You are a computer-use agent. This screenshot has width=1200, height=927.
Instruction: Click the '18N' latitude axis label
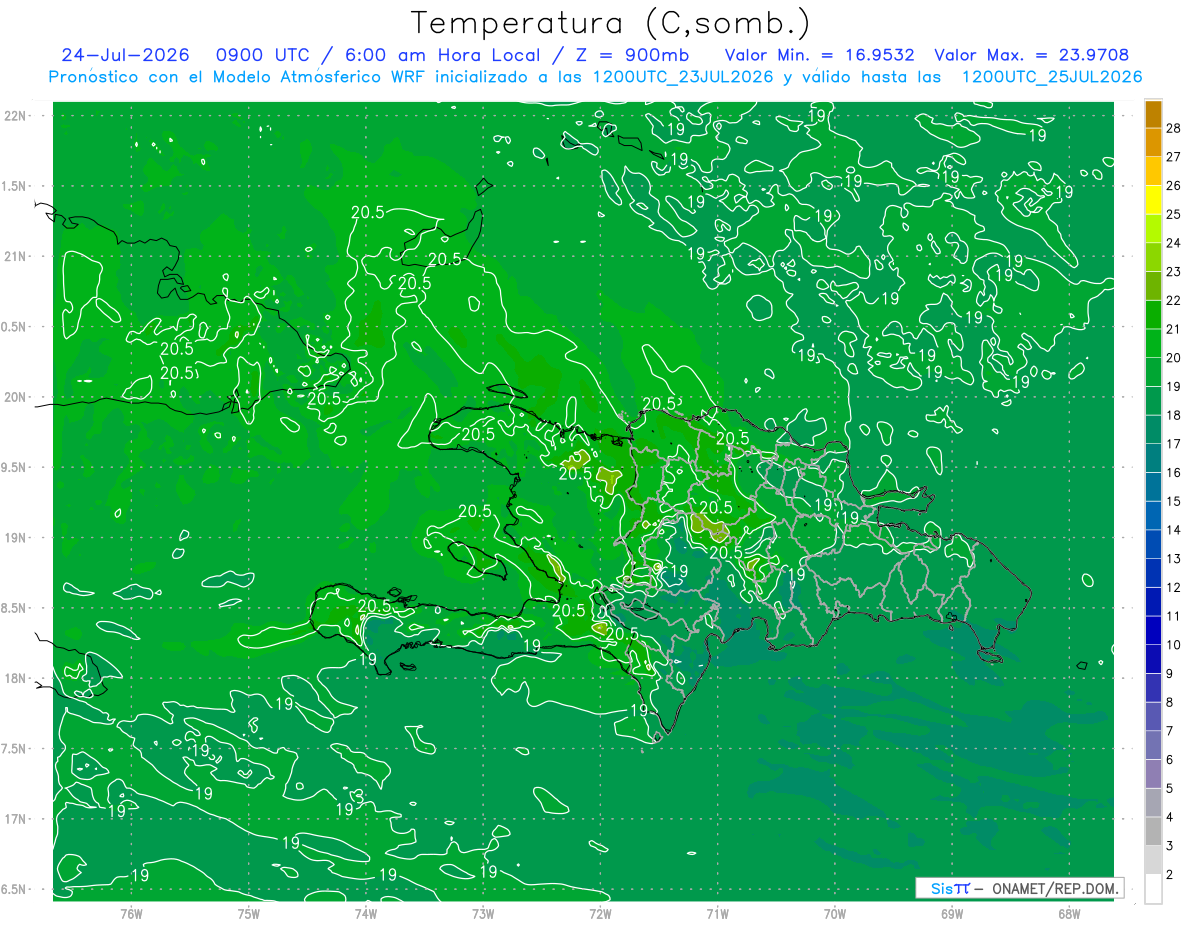point(15,679)
